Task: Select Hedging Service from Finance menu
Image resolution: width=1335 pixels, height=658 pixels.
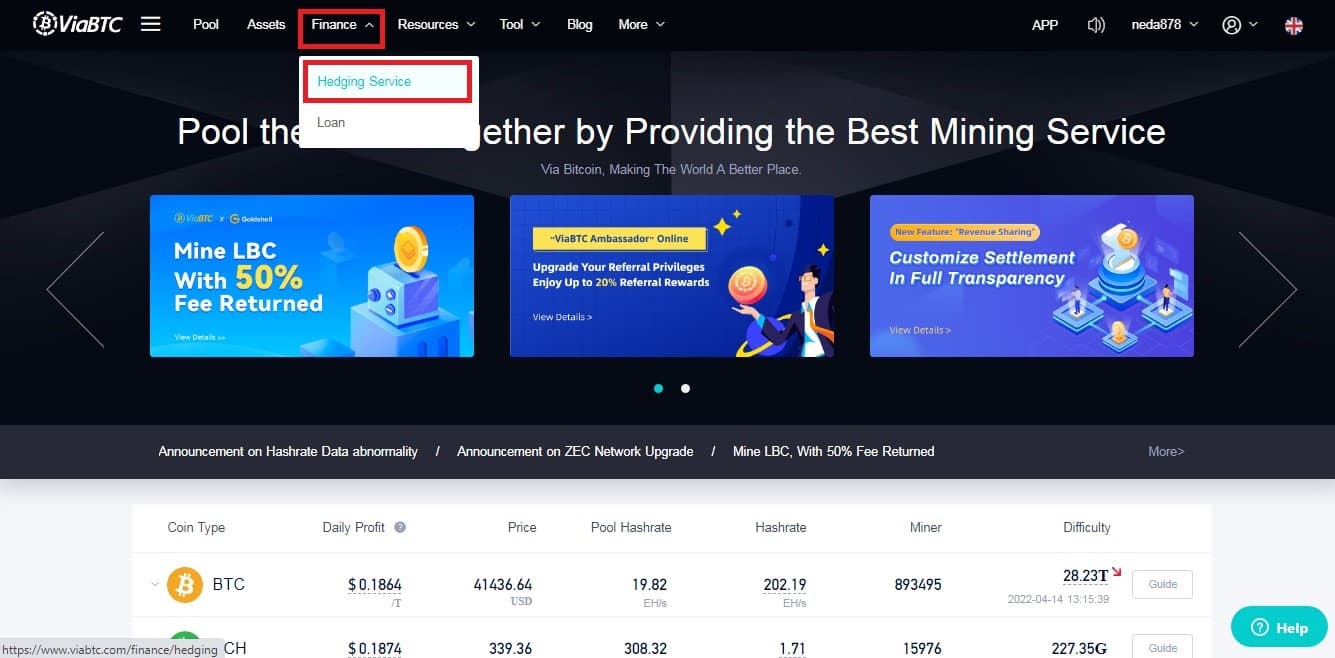Action: tap(387, 81)
